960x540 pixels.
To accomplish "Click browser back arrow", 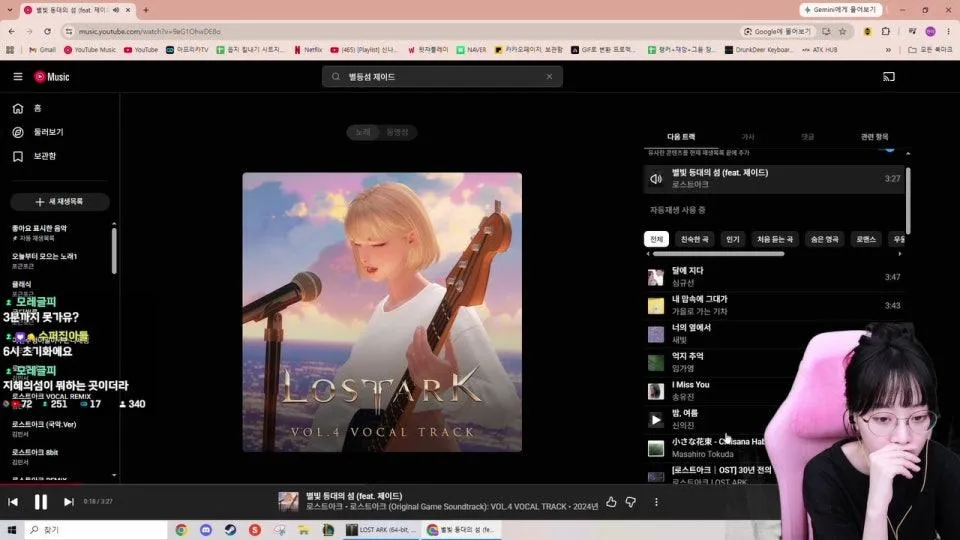I will pos(12,31).
